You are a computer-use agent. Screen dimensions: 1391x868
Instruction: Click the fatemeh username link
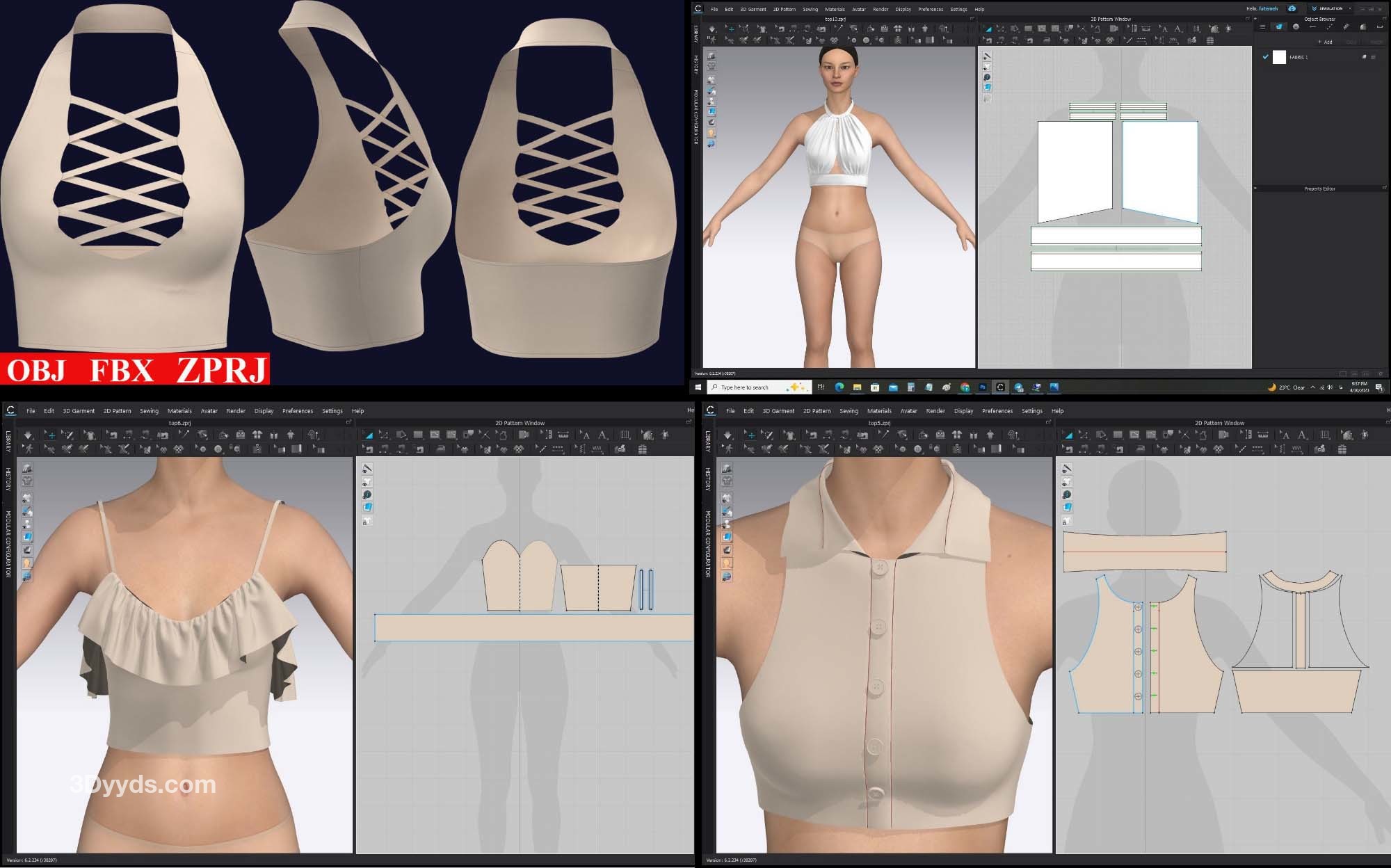point(1268,9)
